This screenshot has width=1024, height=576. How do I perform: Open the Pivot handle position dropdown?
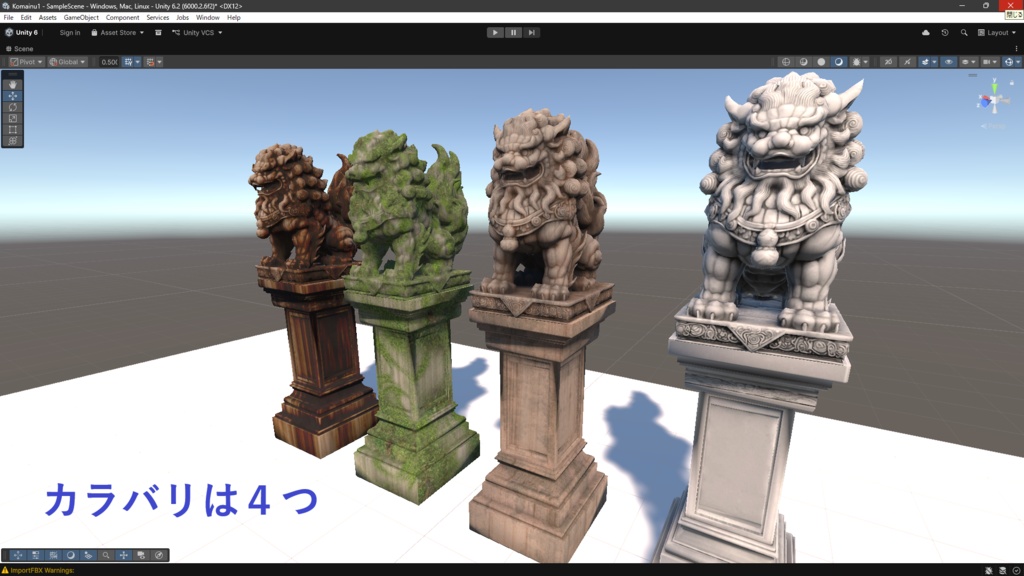point(26,62)
